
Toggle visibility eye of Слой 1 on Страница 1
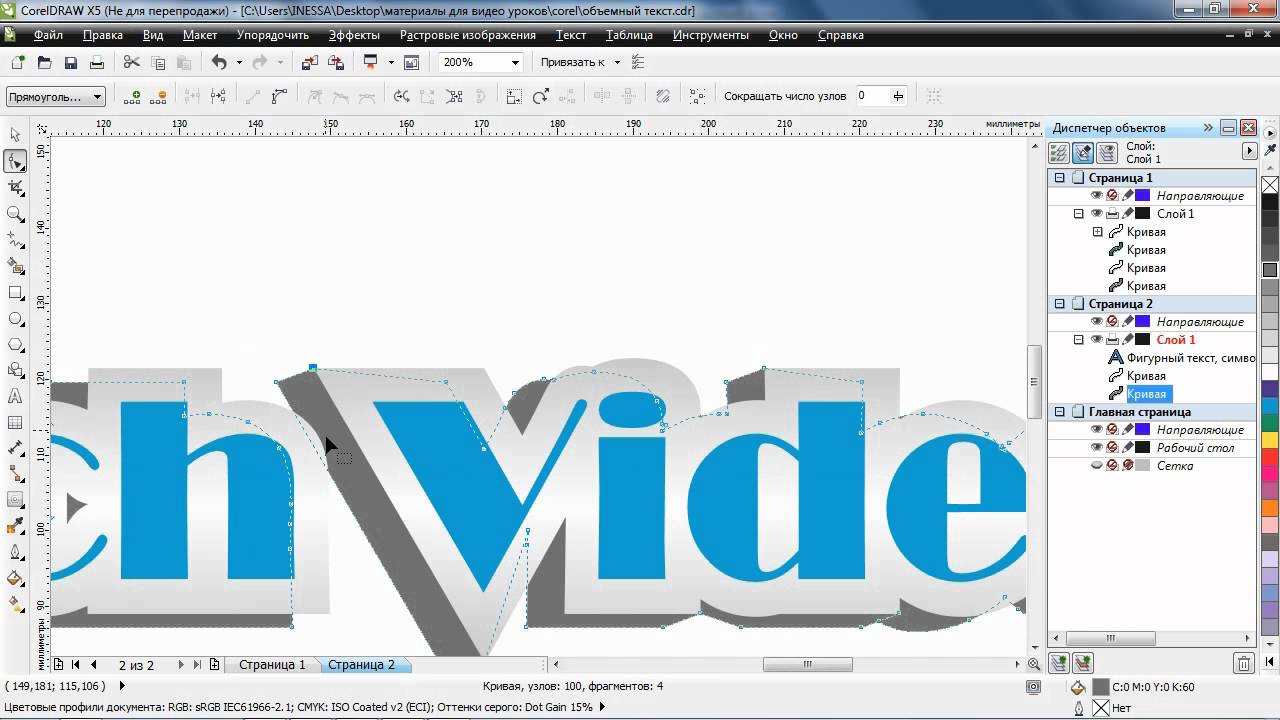pyautogui.click(x=1096, y=214)
